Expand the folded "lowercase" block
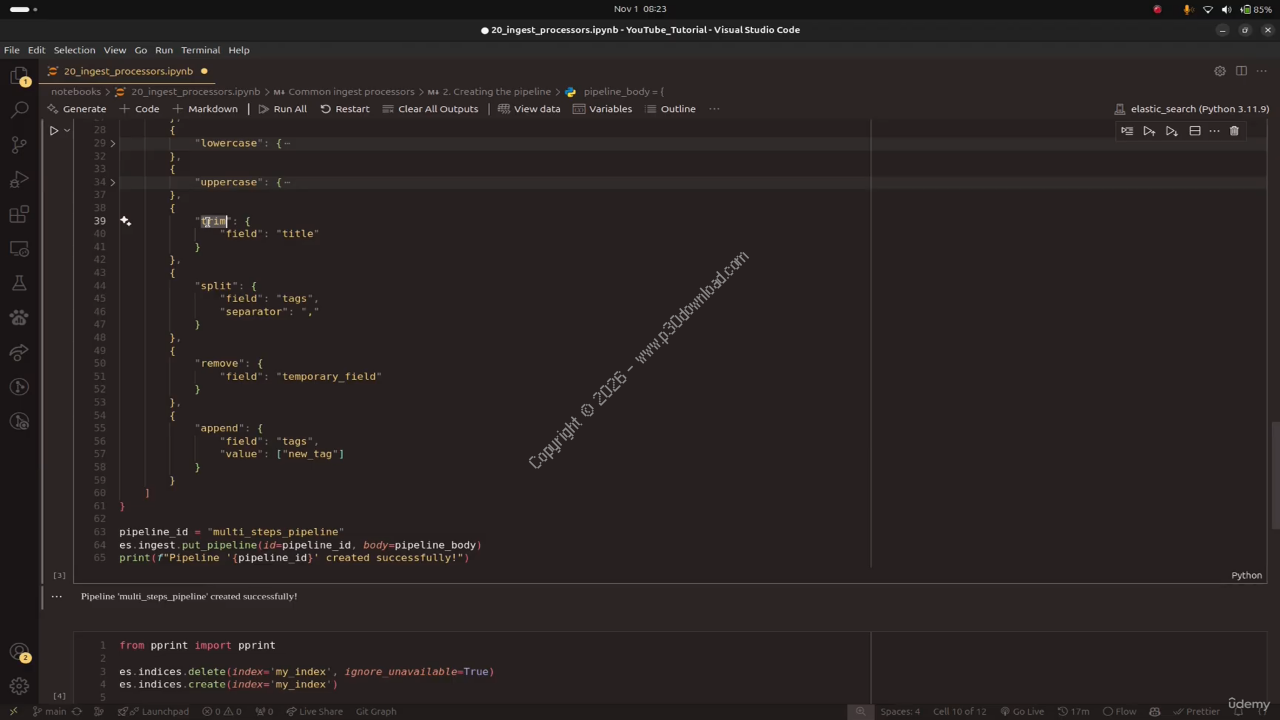This screenshot has height=720, width=1280. pyautogui.click(x=112, y=143)
